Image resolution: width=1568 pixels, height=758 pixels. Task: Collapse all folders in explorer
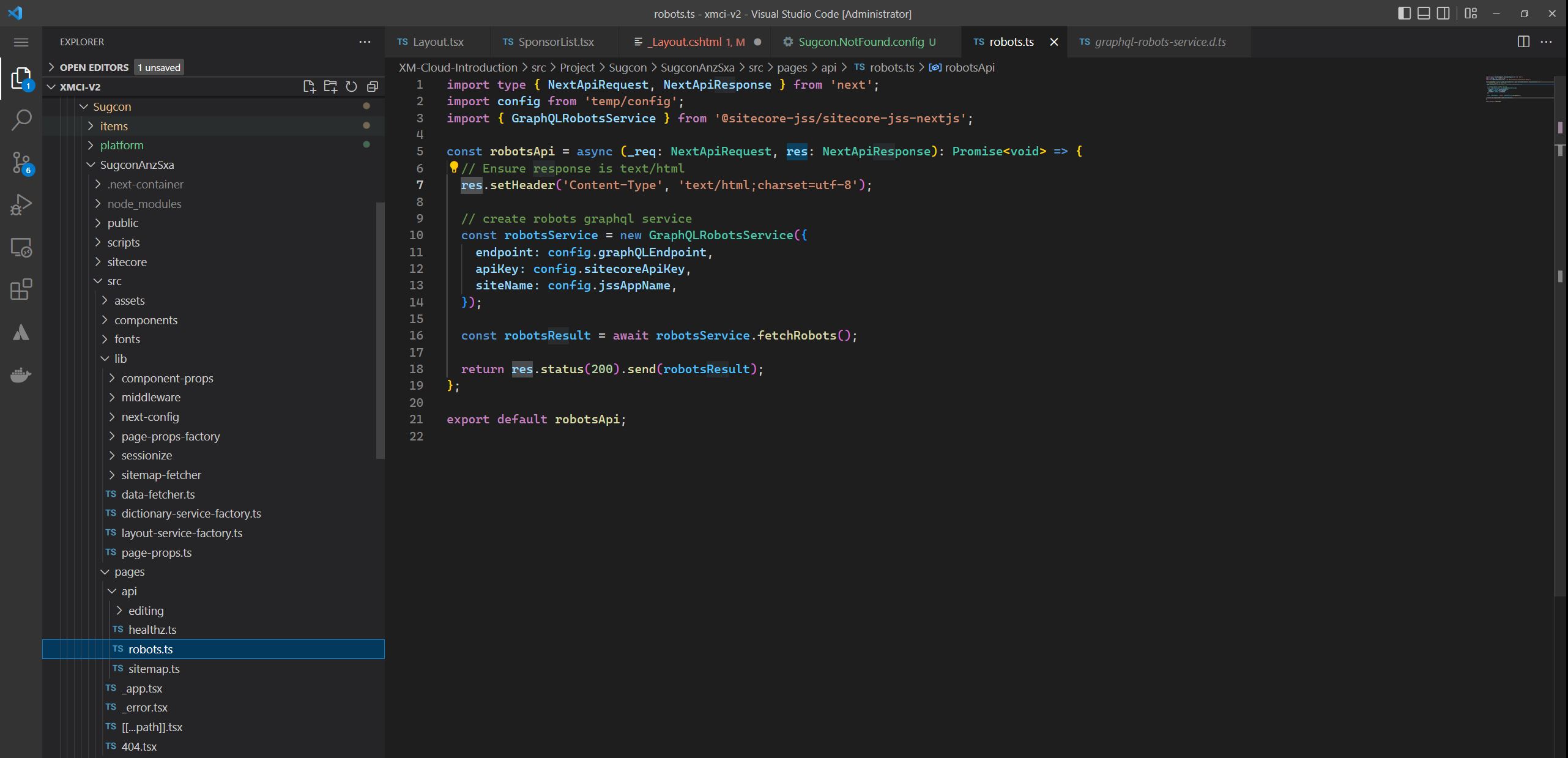(372, 87)
